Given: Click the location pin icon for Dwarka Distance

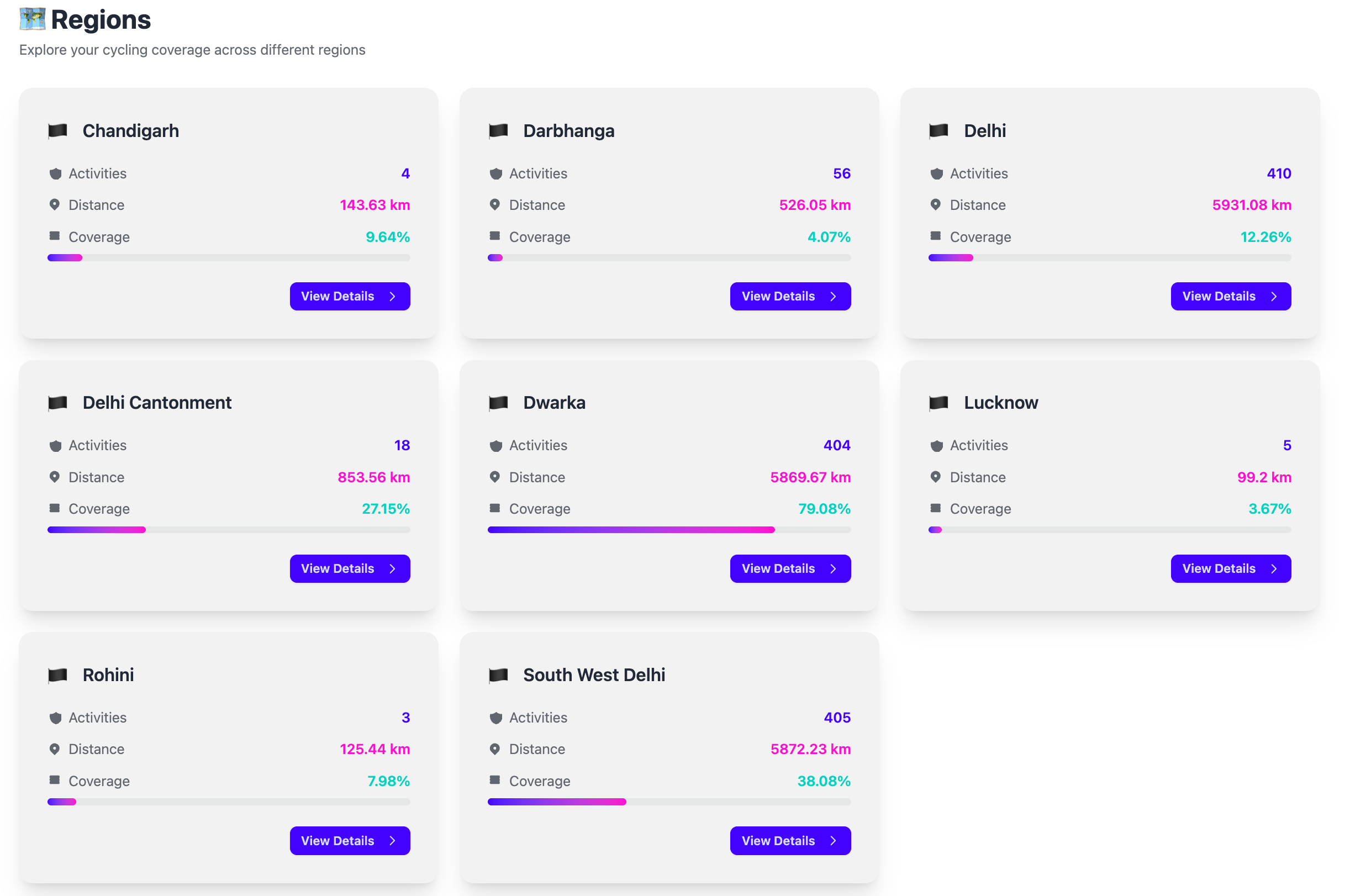Looking at the screenshot, I should 495,477.
